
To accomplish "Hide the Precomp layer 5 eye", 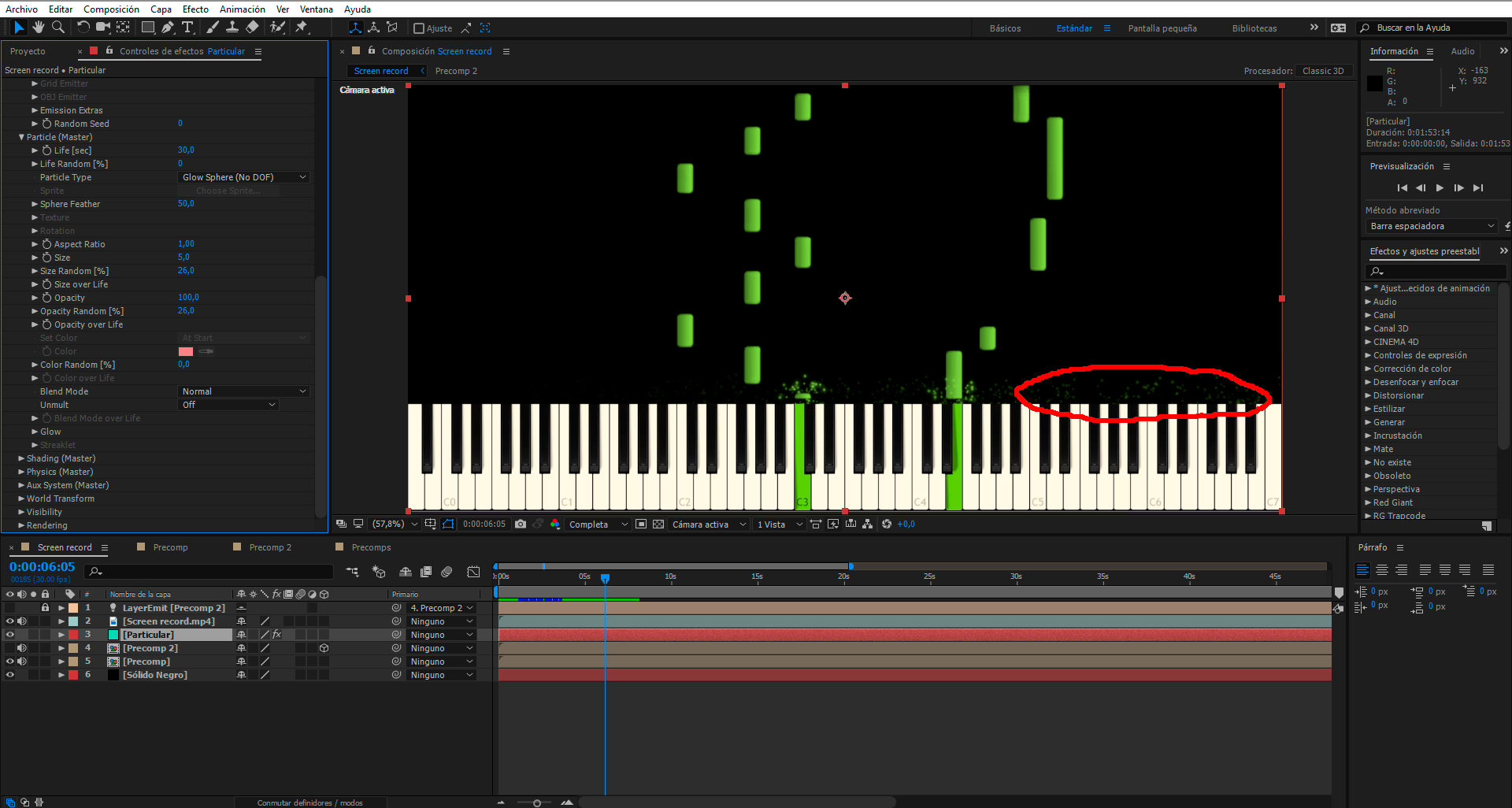I will [x=9, y=662].
